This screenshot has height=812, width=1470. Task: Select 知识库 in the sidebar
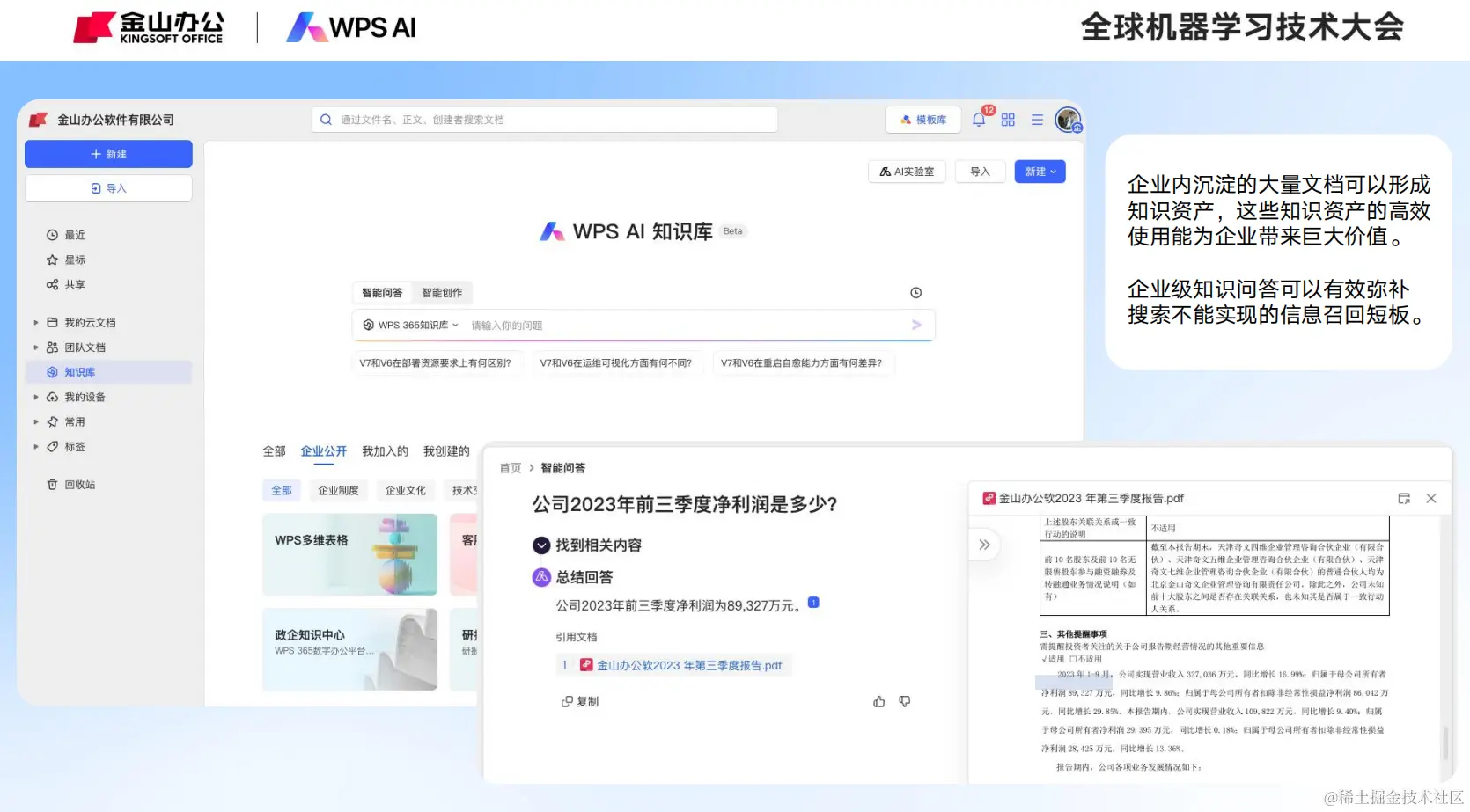(x=108, y=372)
